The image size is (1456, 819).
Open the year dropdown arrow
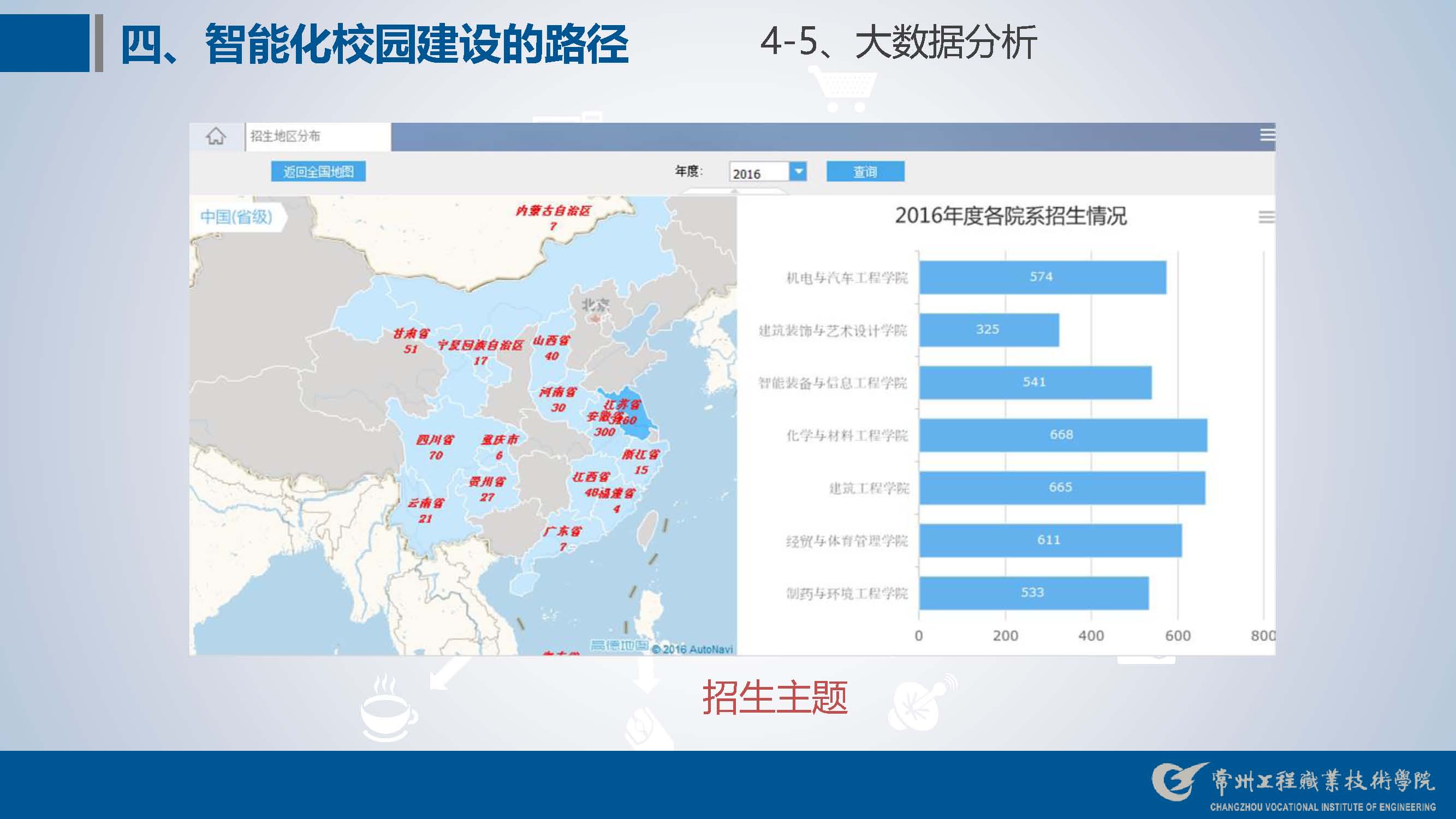pyautogui.click(x=798, y=171)
